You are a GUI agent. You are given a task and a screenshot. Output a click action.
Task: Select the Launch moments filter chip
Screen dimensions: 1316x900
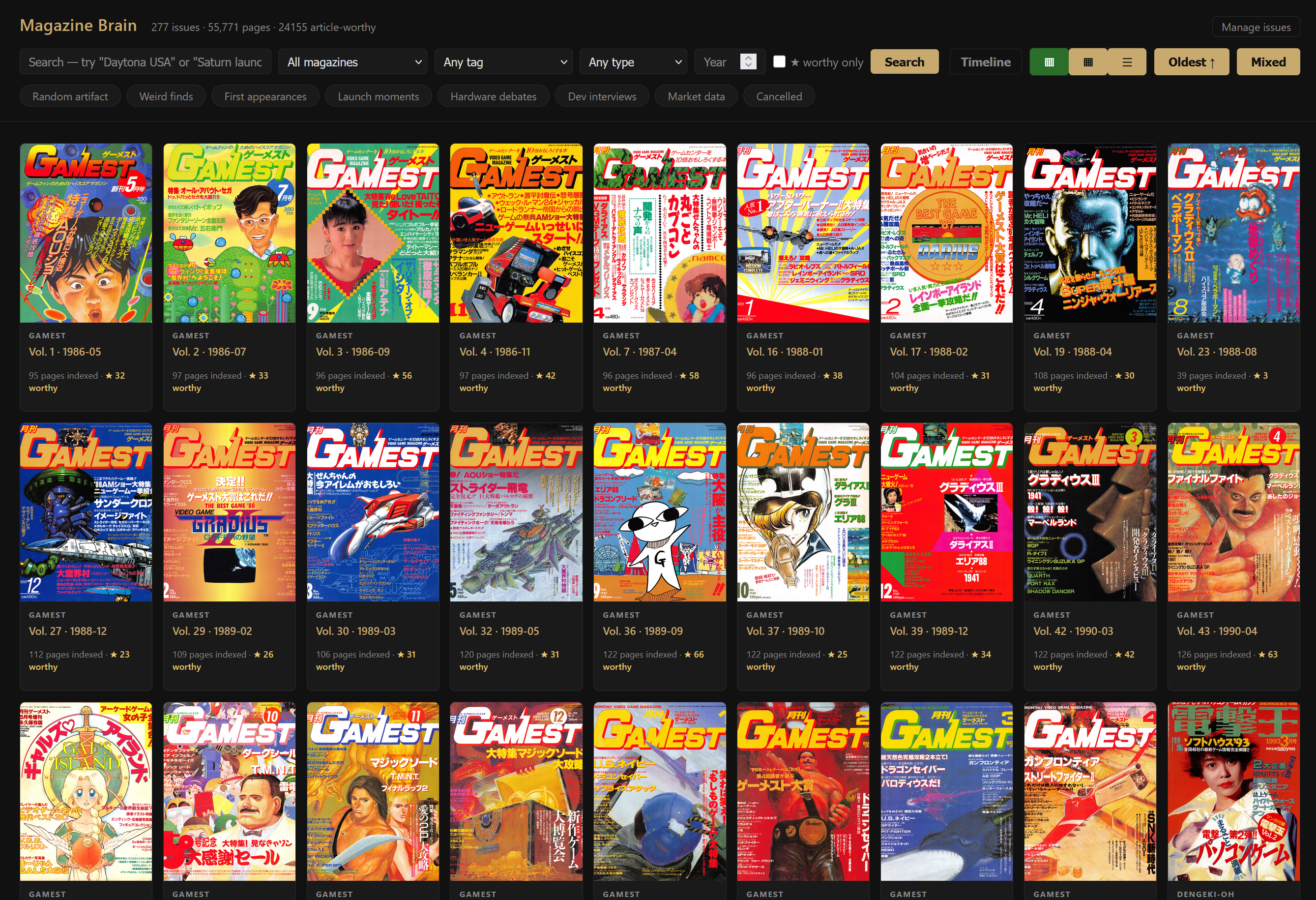pyautogui.click(x=378, y=97)
